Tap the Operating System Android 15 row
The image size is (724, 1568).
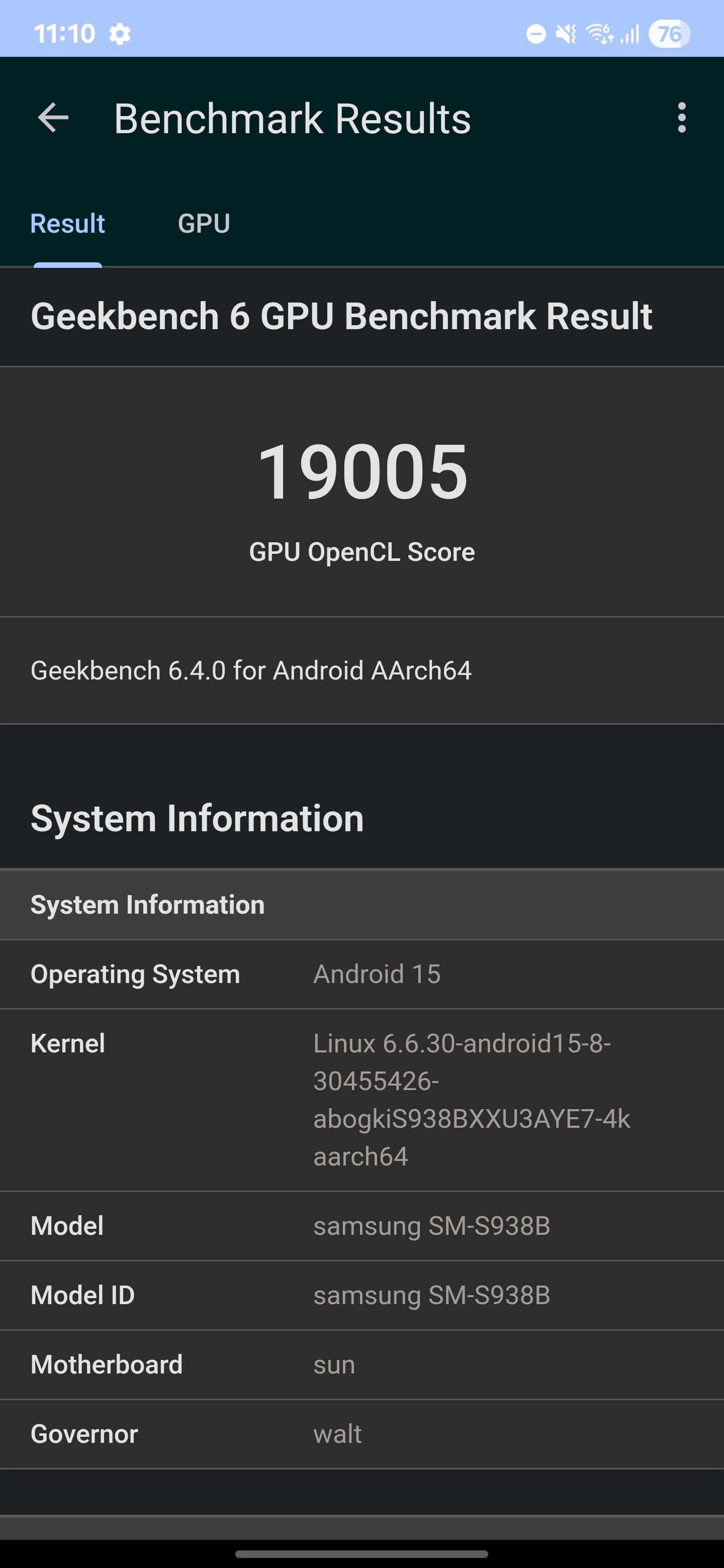[361, 974]
